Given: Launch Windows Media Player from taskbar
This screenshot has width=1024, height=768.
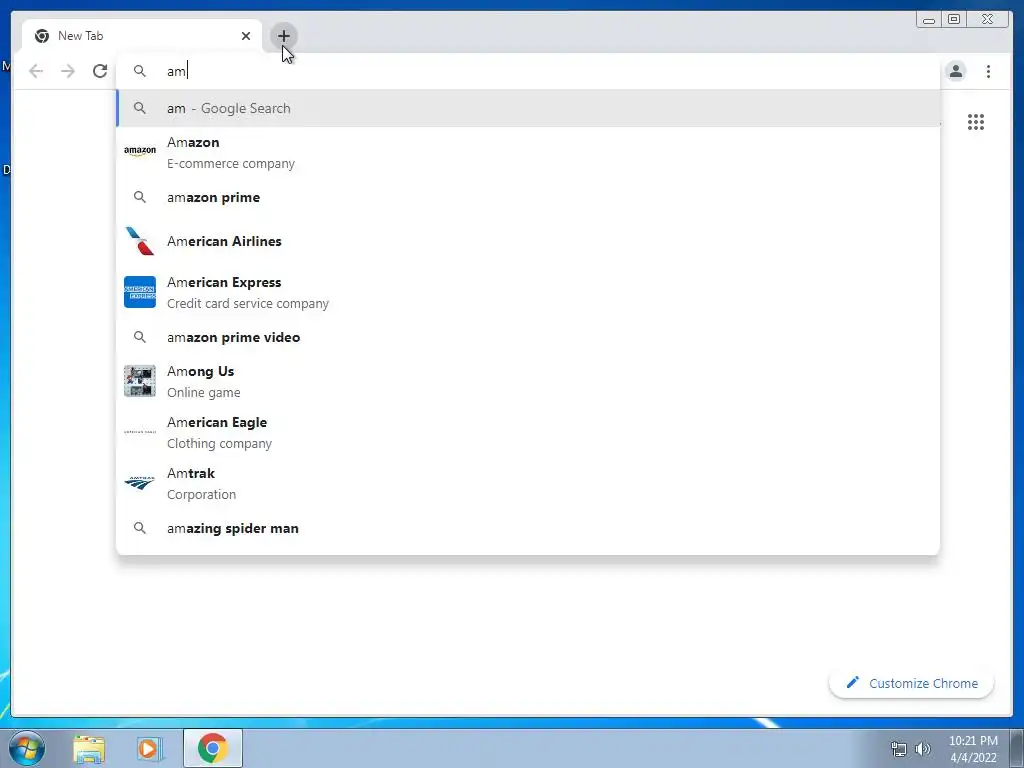Looking at the screenshot, I should point(150,748).
